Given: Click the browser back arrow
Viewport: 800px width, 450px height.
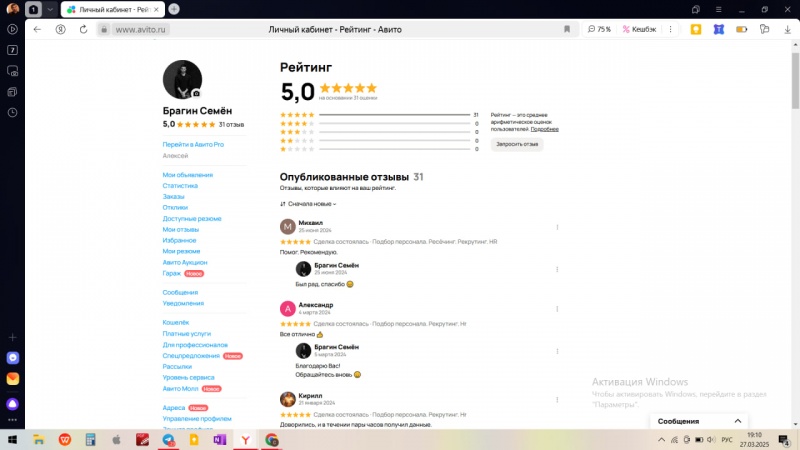Looking at the screenshot, I should click(x=37, y=30).
